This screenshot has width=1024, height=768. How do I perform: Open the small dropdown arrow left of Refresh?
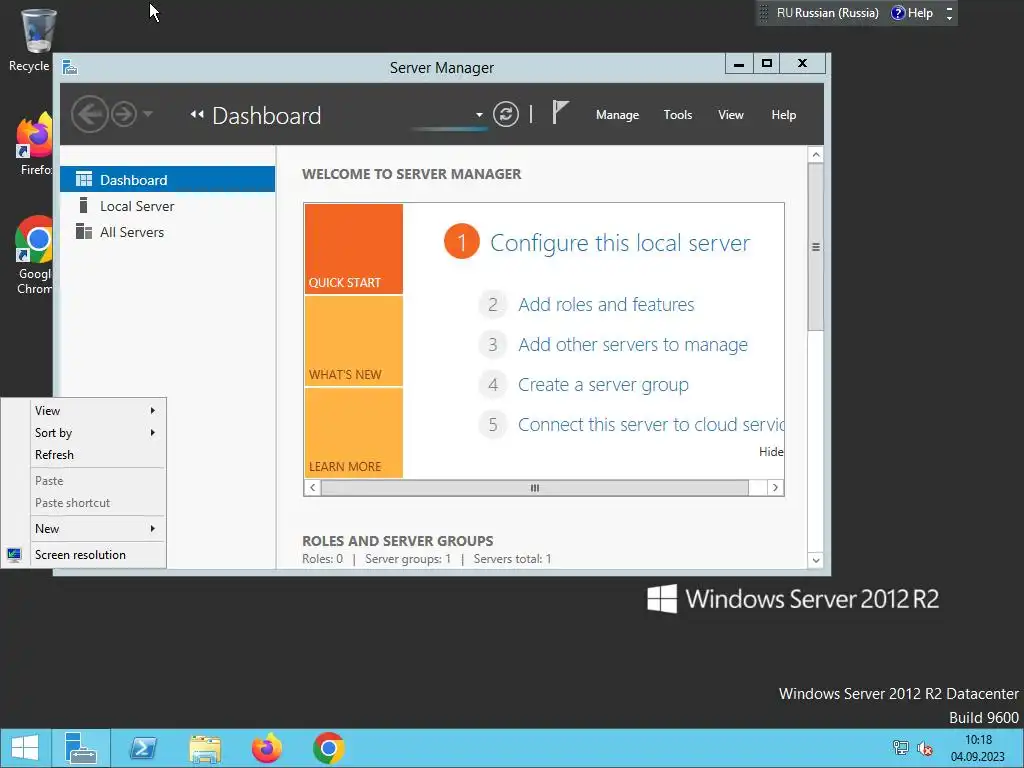click(x=479, y=115)
